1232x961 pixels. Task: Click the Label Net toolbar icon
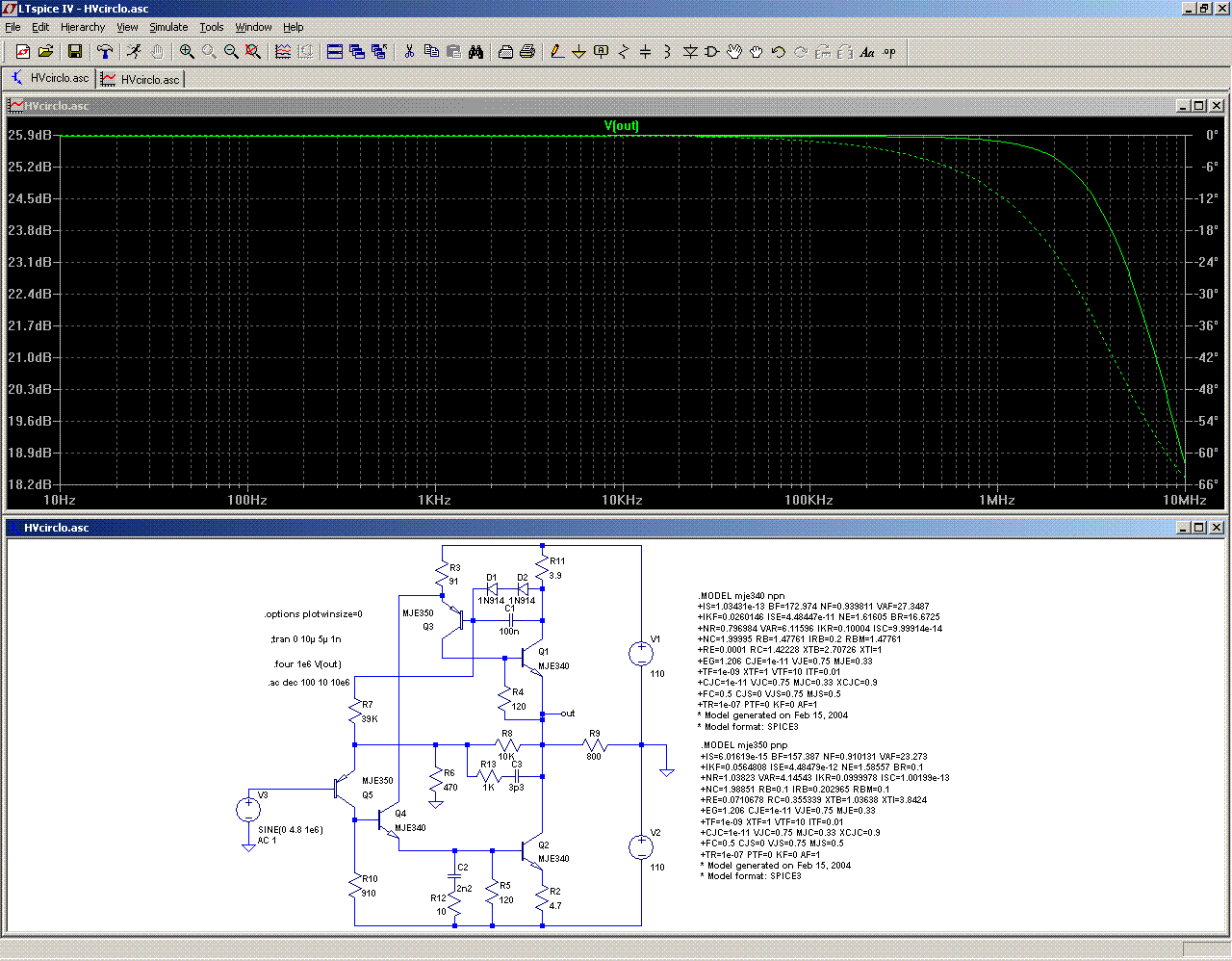pyautogui.click(x=602, y=52)
